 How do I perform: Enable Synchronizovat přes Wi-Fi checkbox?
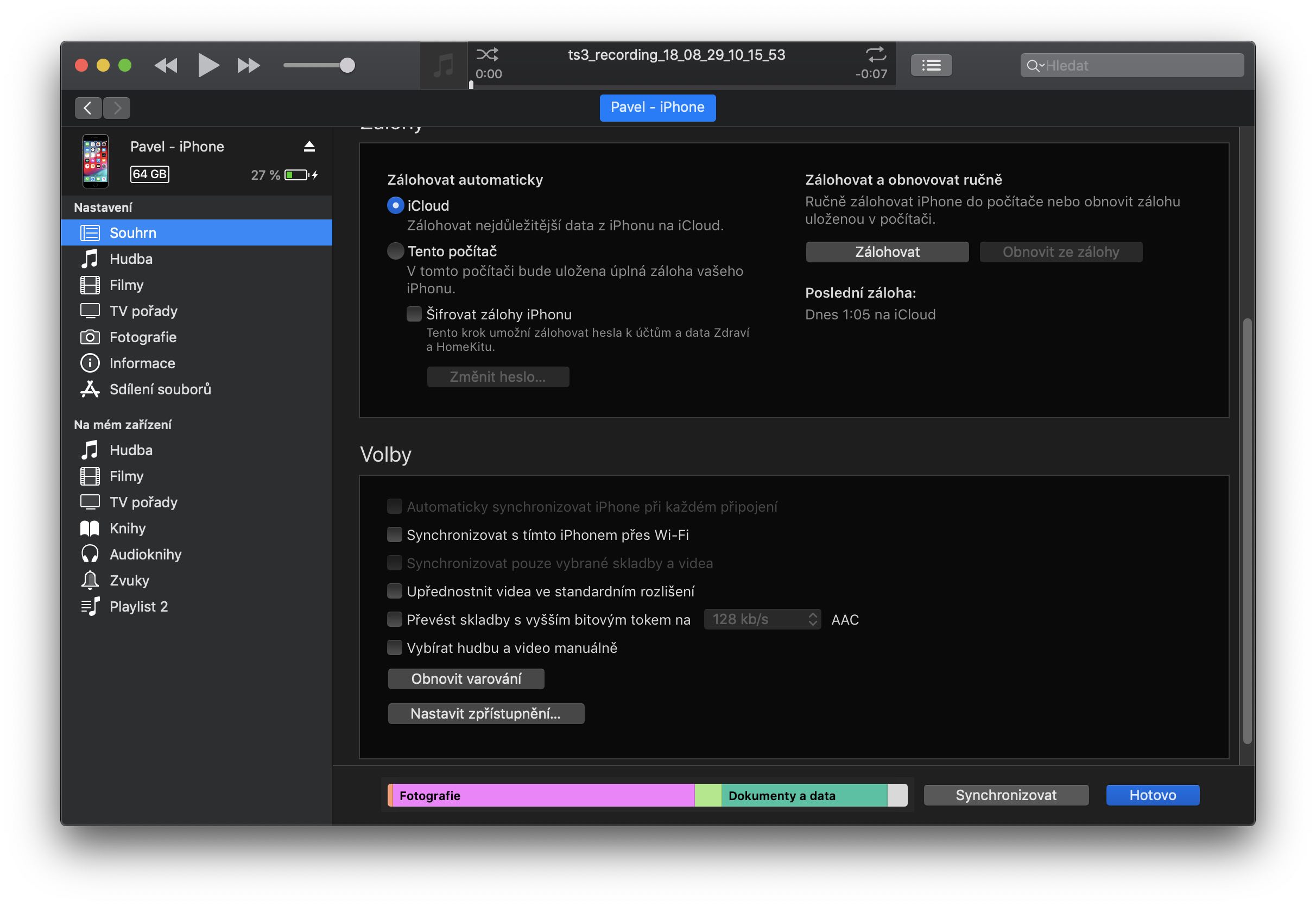pyautogui.click(x=394, y=534)
